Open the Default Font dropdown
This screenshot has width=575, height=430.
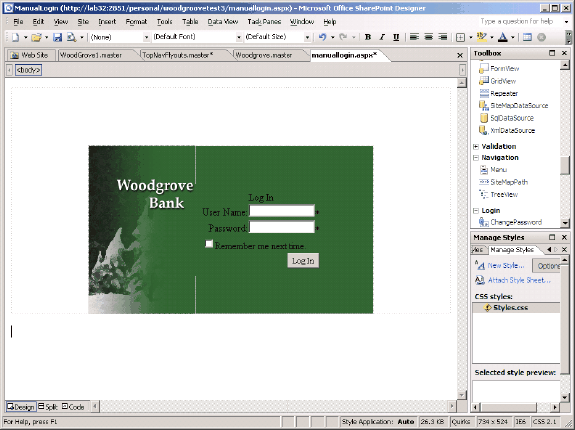[239, 37]
